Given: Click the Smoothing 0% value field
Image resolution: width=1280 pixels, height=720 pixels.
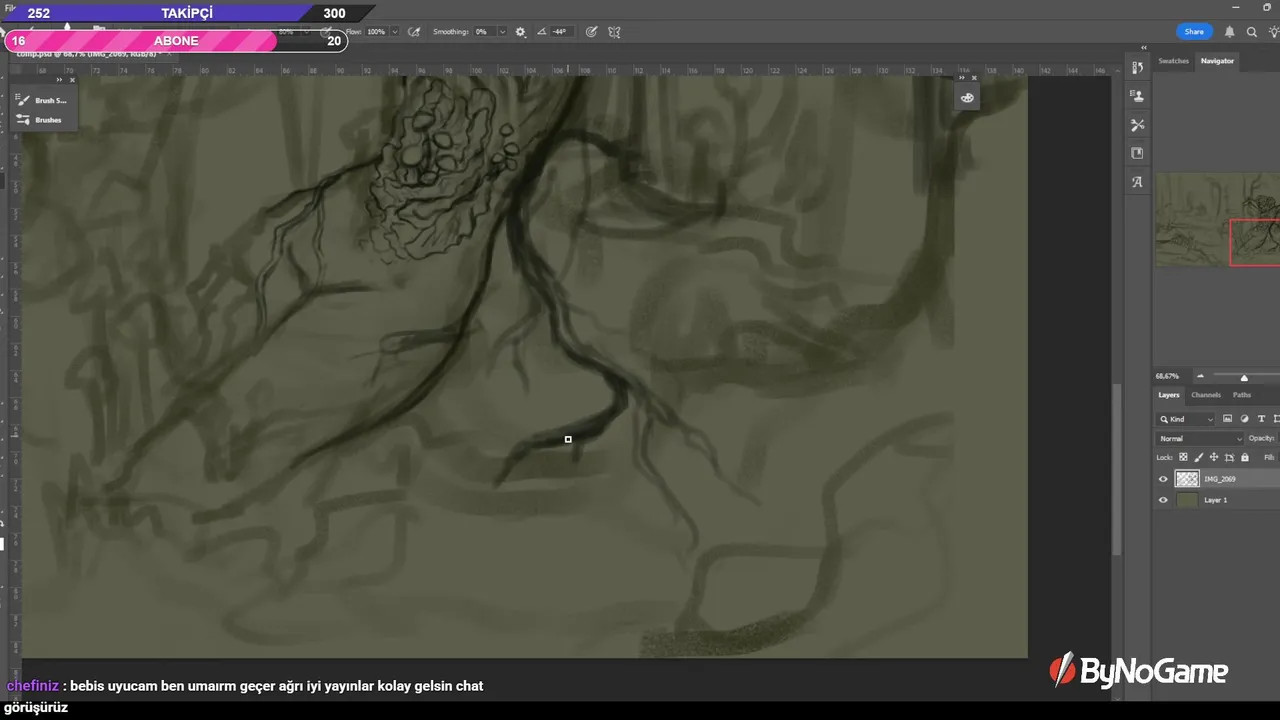Looking at the screenshot, I should (x=484, y=32).
